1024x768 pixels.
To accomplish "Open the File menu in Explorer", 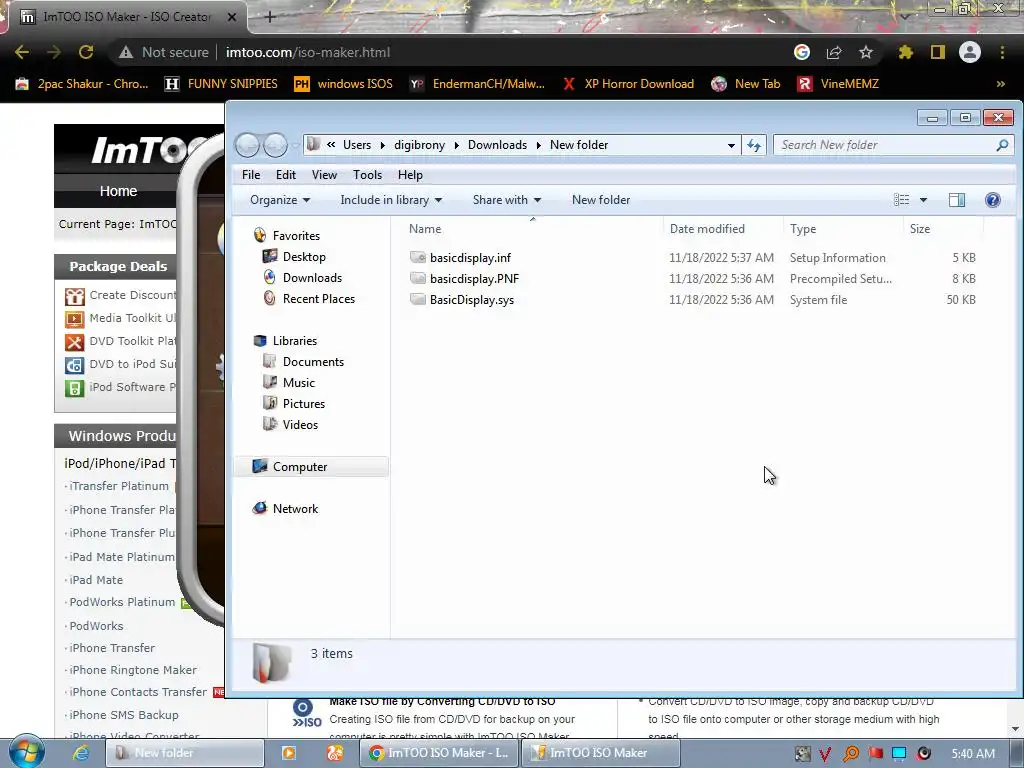I will tap(251, 175).
